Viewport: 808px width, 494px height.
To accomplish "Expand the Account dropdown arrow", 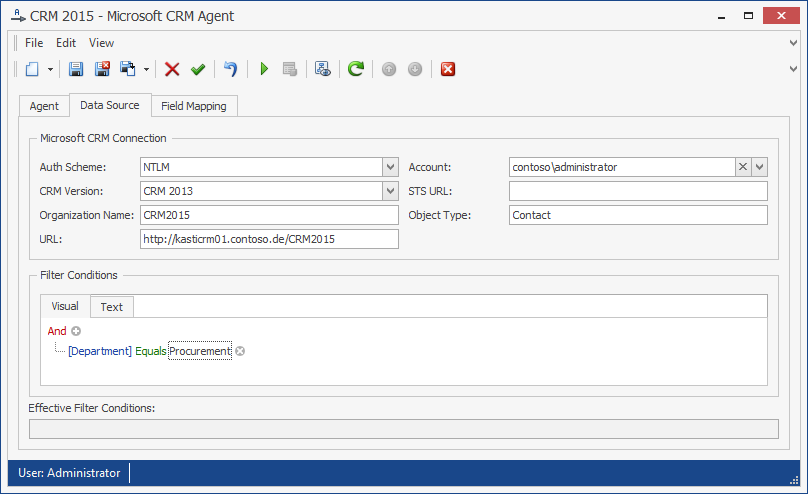I will tap(759, 167).
